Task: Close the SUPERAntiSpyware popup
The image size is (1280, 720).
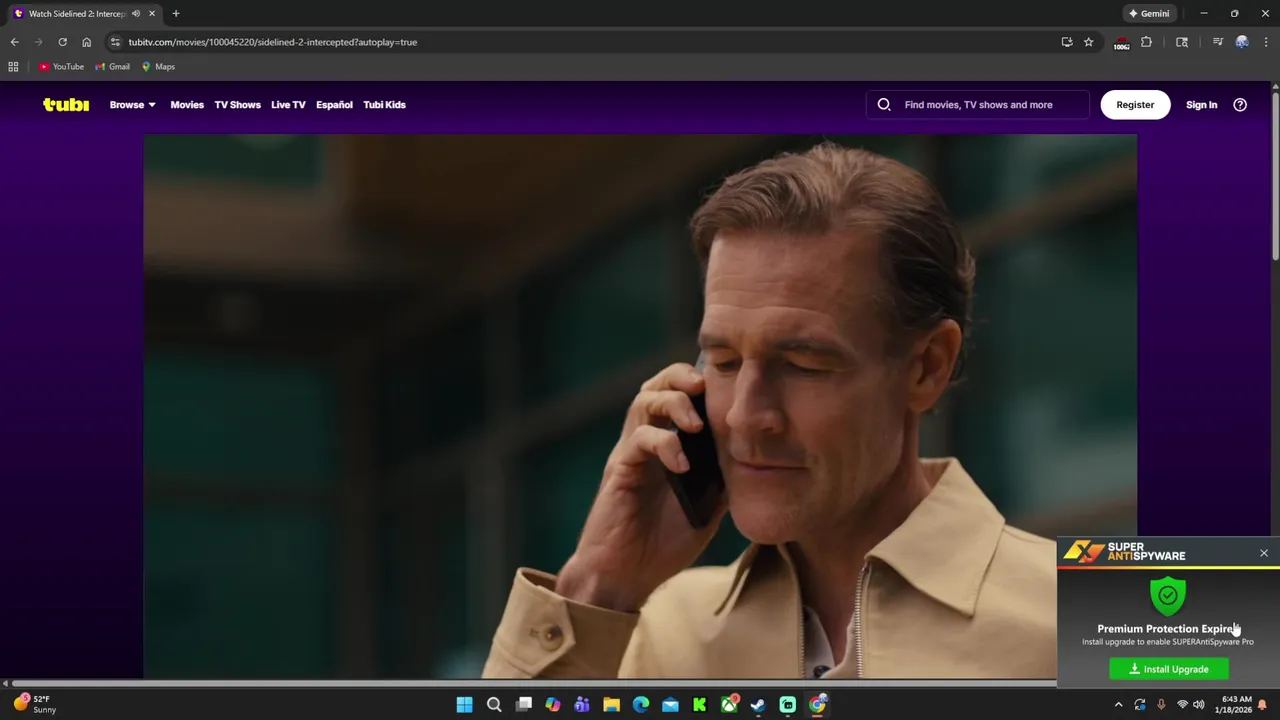Action: pos(1264,553)
